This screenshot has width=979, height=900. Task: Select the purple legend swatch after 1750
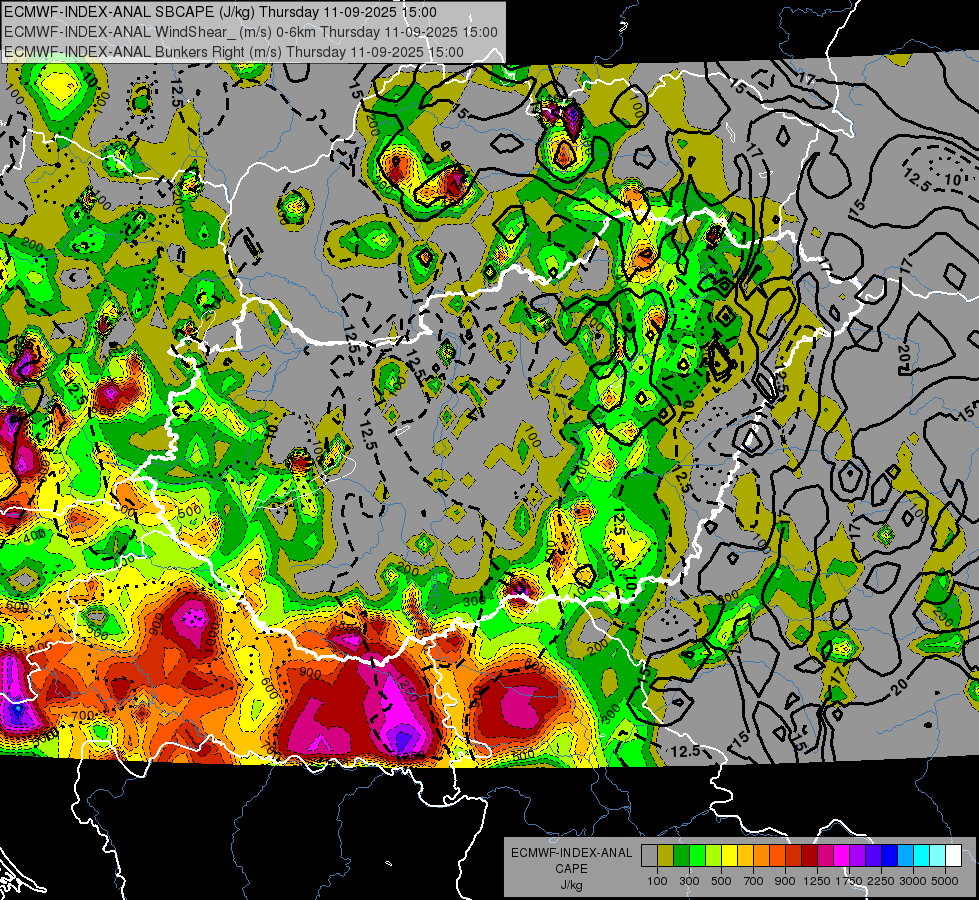[857, 856]
